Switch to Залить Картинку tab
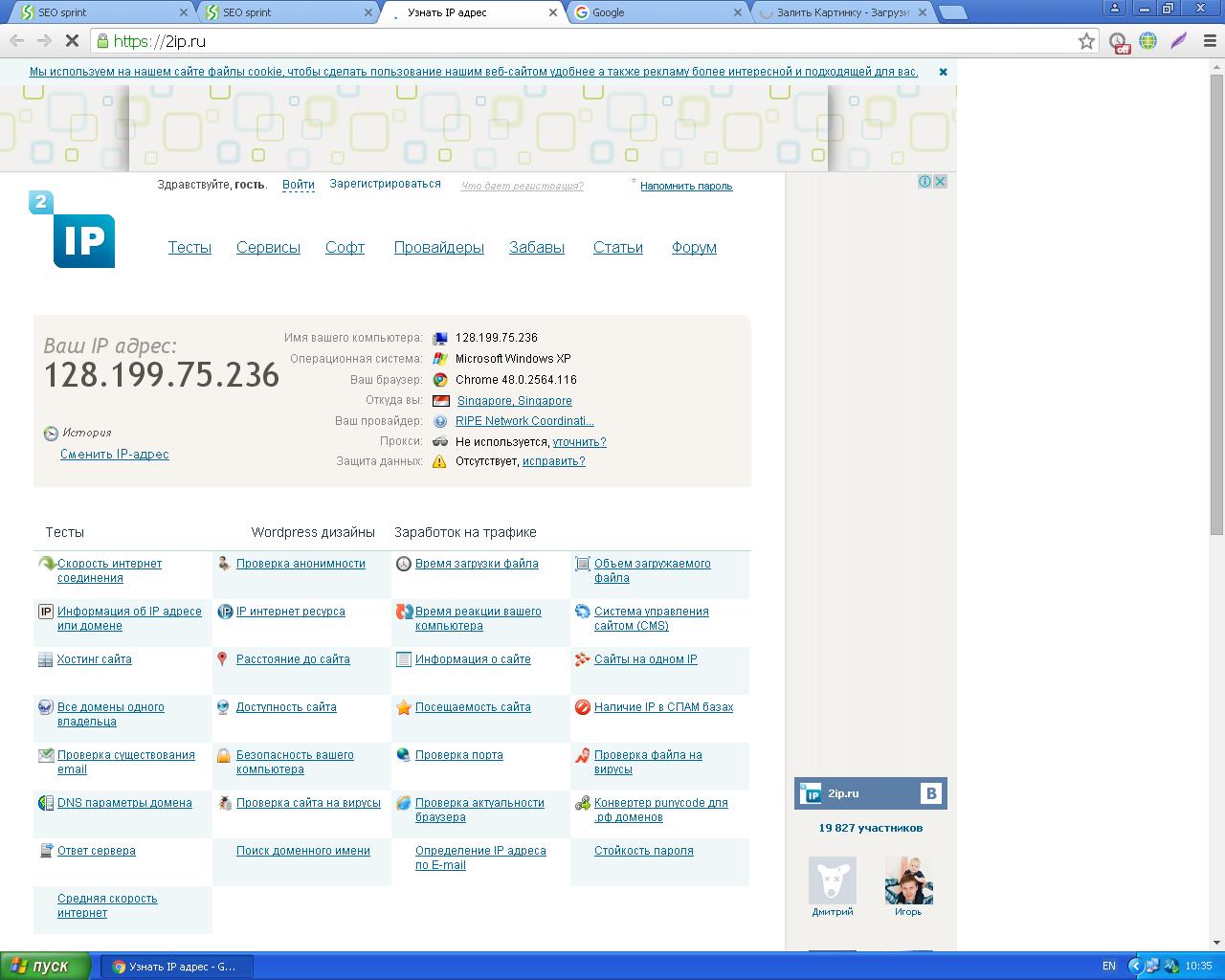The height and width of the screenshot is (980, 1225). tap(840, 12)
